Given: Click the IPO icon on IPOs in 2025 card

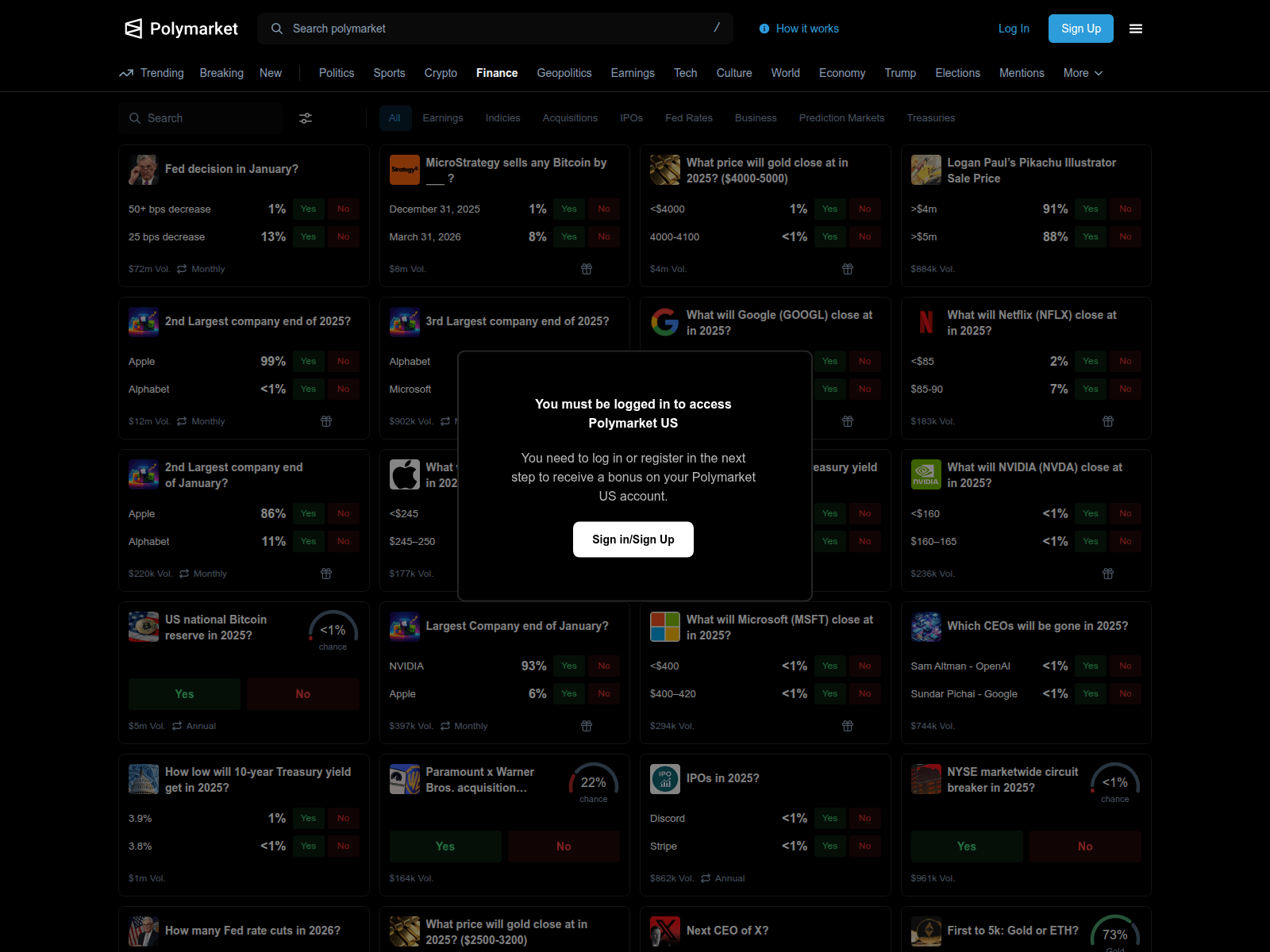Looking at the screenshot, I should (x=665, y=779).
